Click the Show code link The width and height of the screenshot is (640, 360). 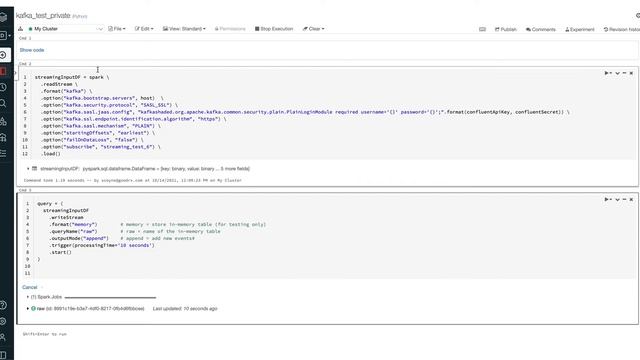[x=32, y=50]
